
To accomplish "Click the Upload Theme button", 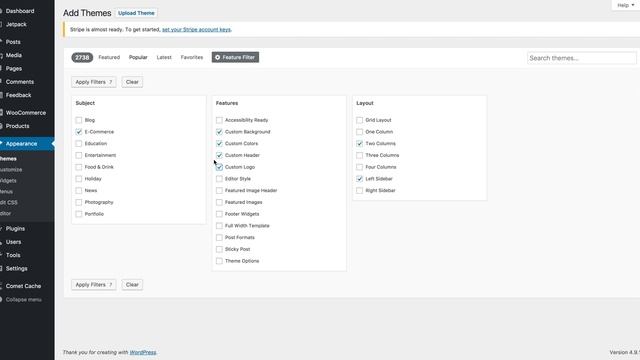I will tap(136, 13).
